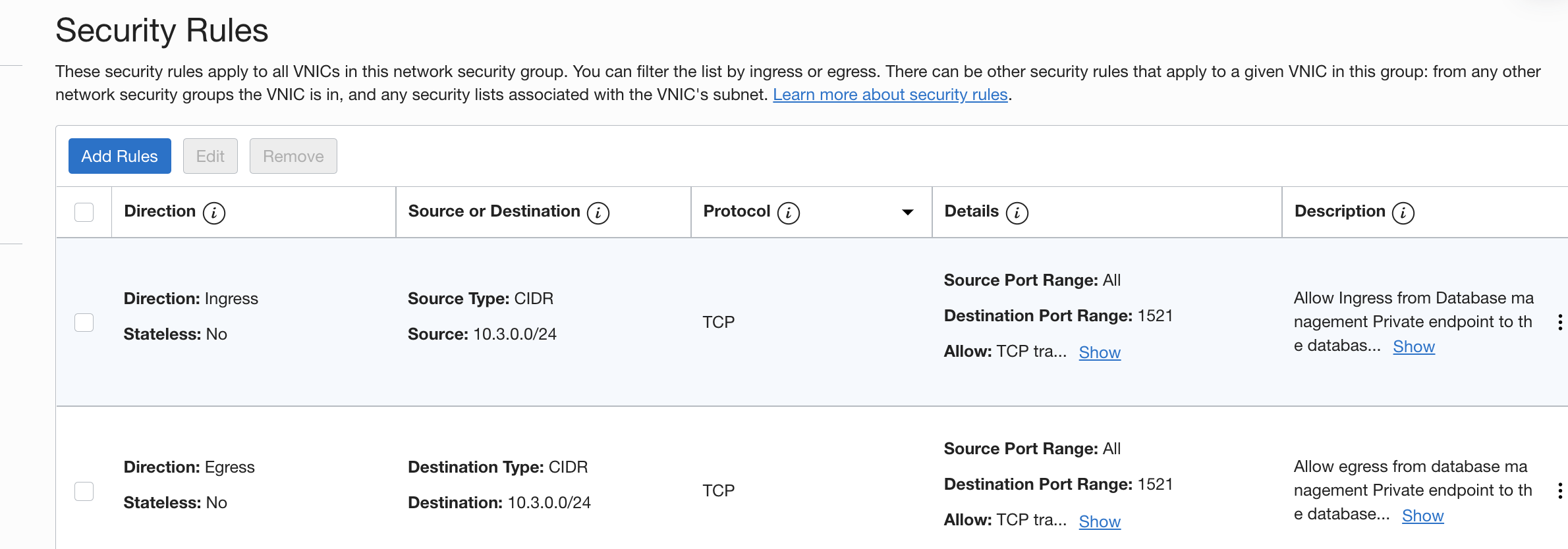
Task: Click the Source or Destination column header
Action: coord(494,211)
